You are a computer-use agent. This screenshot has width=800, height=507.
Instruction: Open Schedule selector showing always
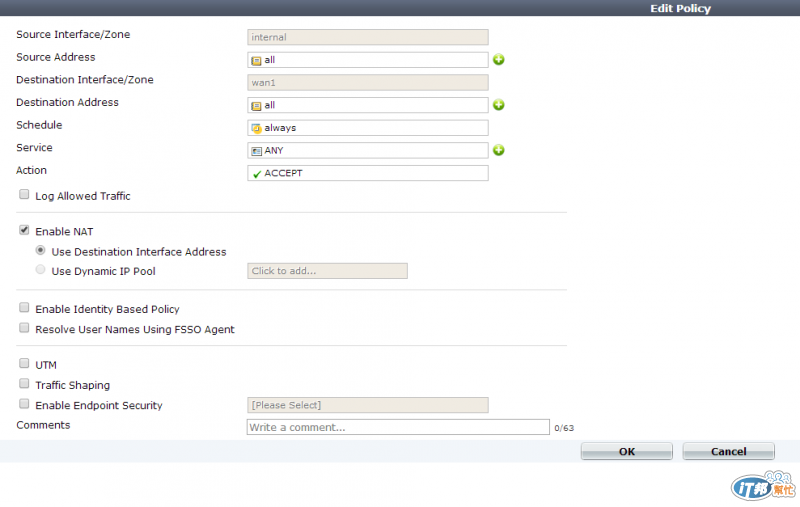coord(368,128)
